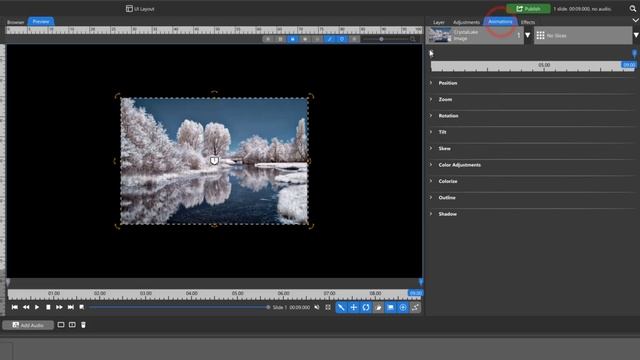Viewport: 640px width, 360px height.
Task: Click the layer anchor point on the image
Action: [214, 161]
